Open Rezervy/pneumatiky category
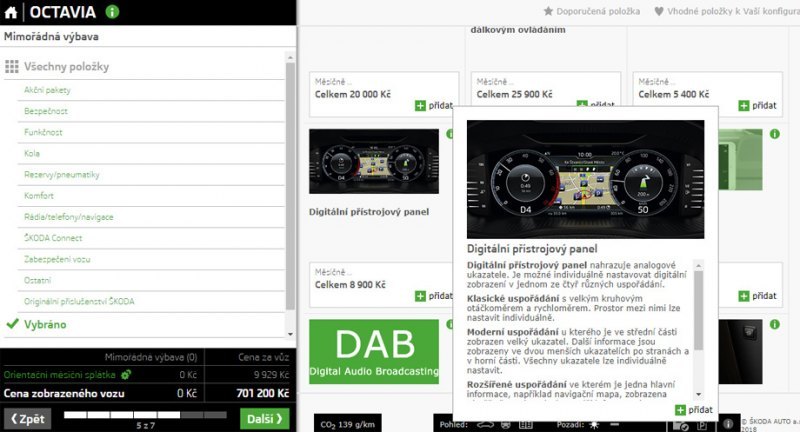The image size is (800, 433). (x=151, y=175)
